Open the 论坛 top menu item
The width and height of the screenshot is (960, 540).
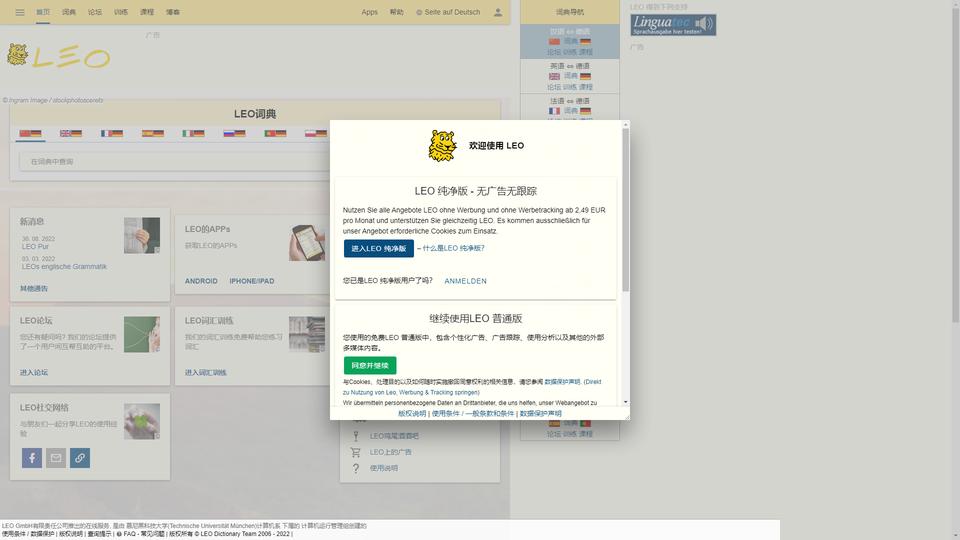point(95,12)
